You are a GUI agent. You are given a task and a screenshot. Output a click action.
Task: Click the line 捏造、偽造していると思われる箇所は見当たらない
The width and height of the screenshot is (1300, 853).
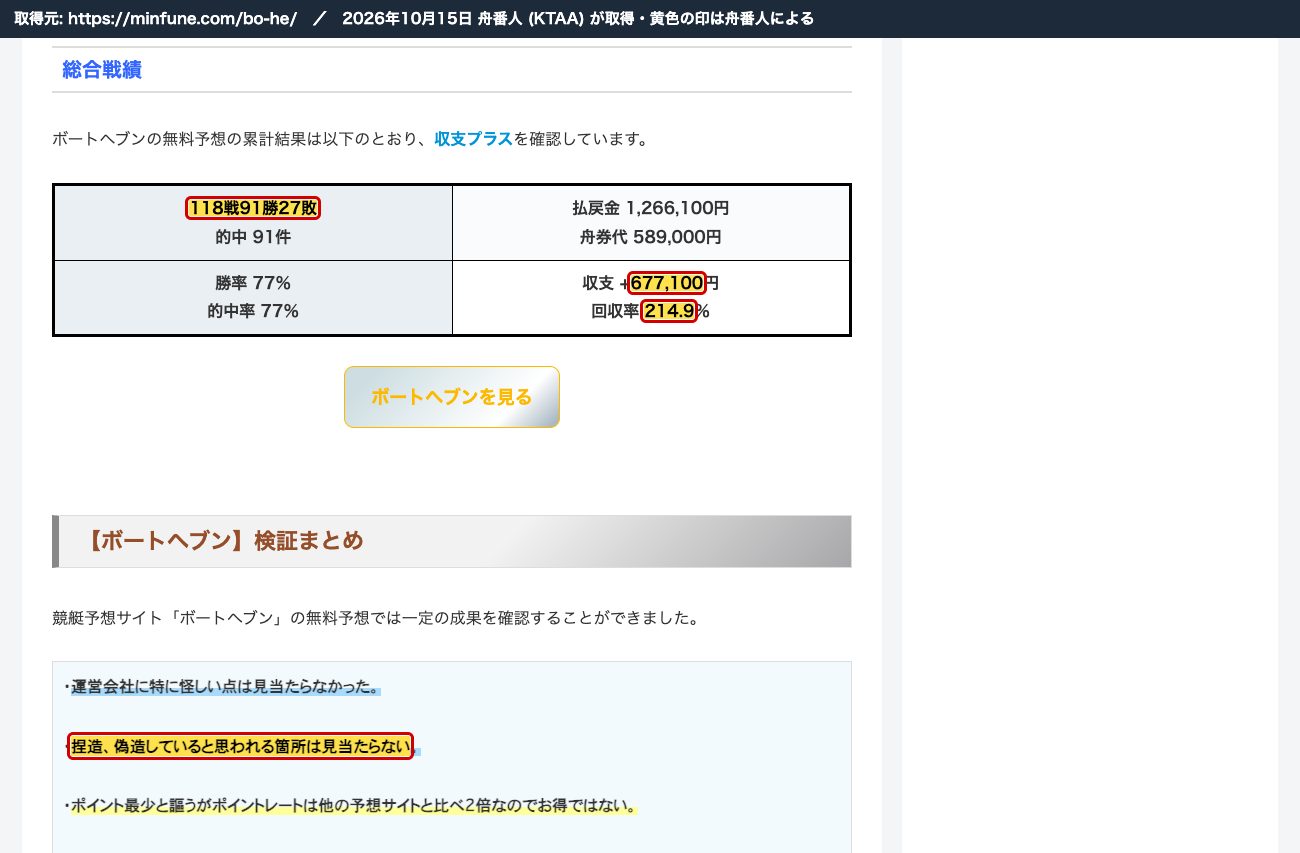(x=241, y=746)
